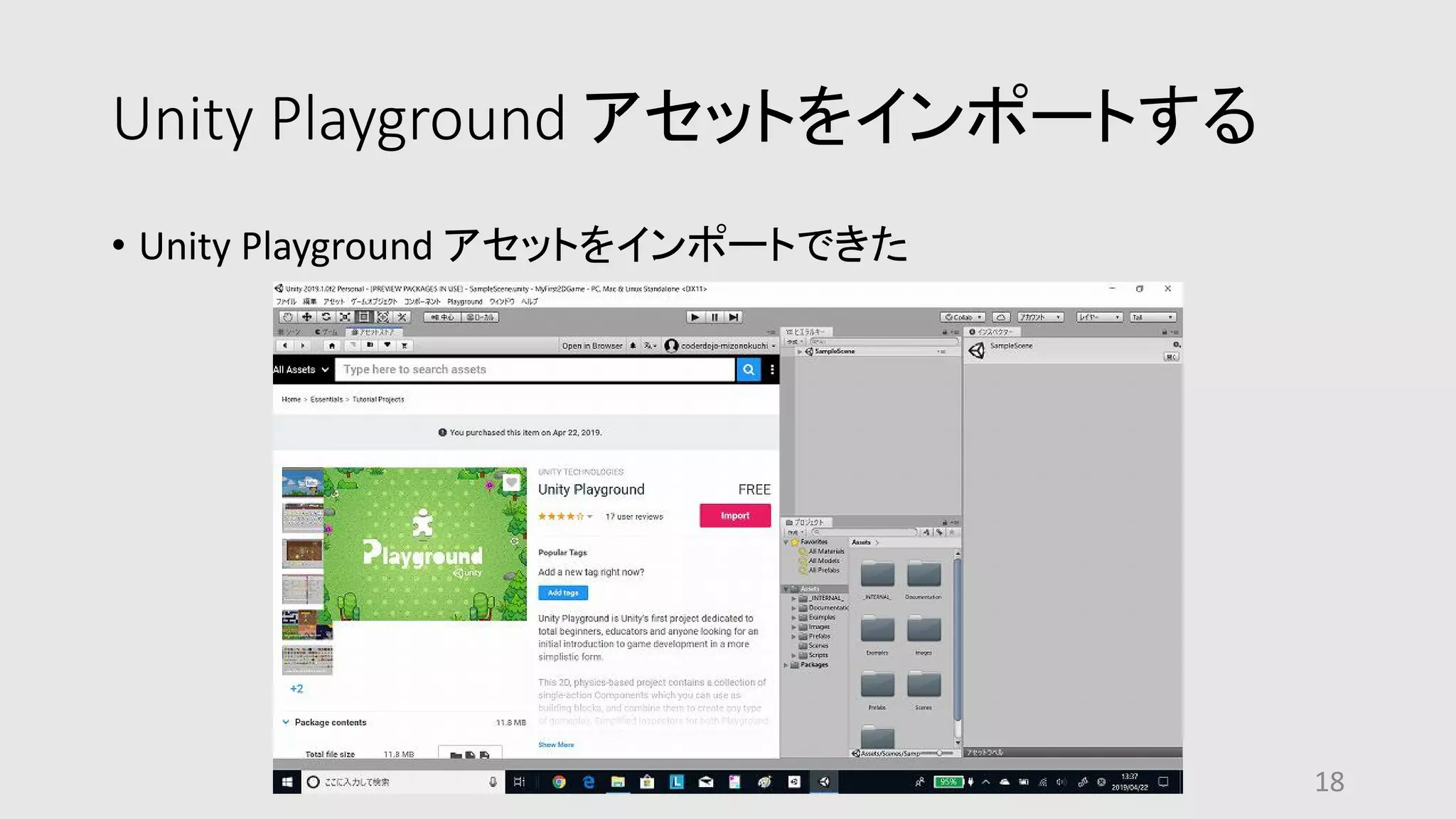Open the アセット (Assets) menu
This screenshot has width=1456, height=819.
point(333,301)
